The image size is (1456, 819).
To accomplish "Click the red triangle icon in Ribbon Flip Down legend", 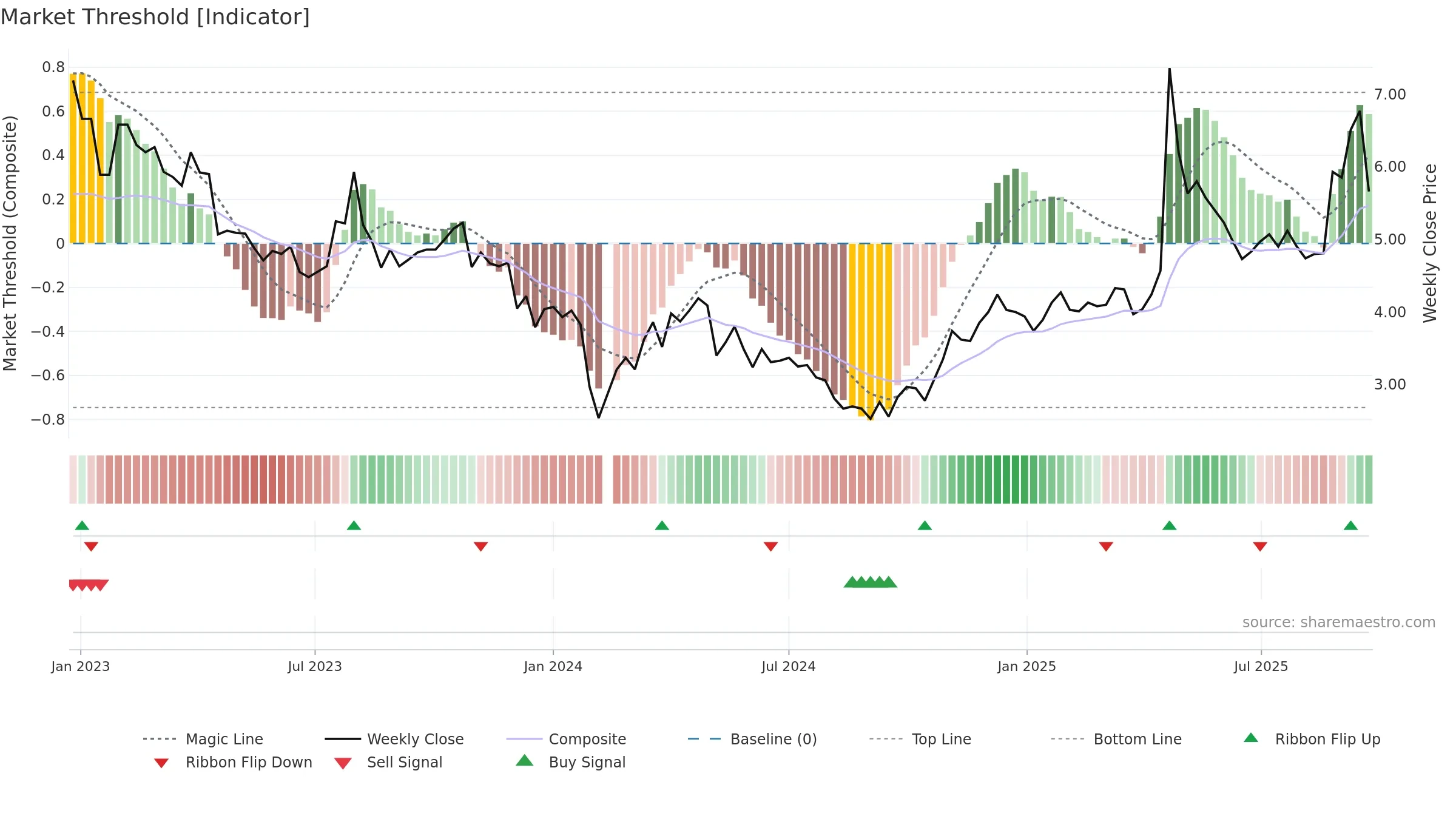I will click(x=161, y=763).
